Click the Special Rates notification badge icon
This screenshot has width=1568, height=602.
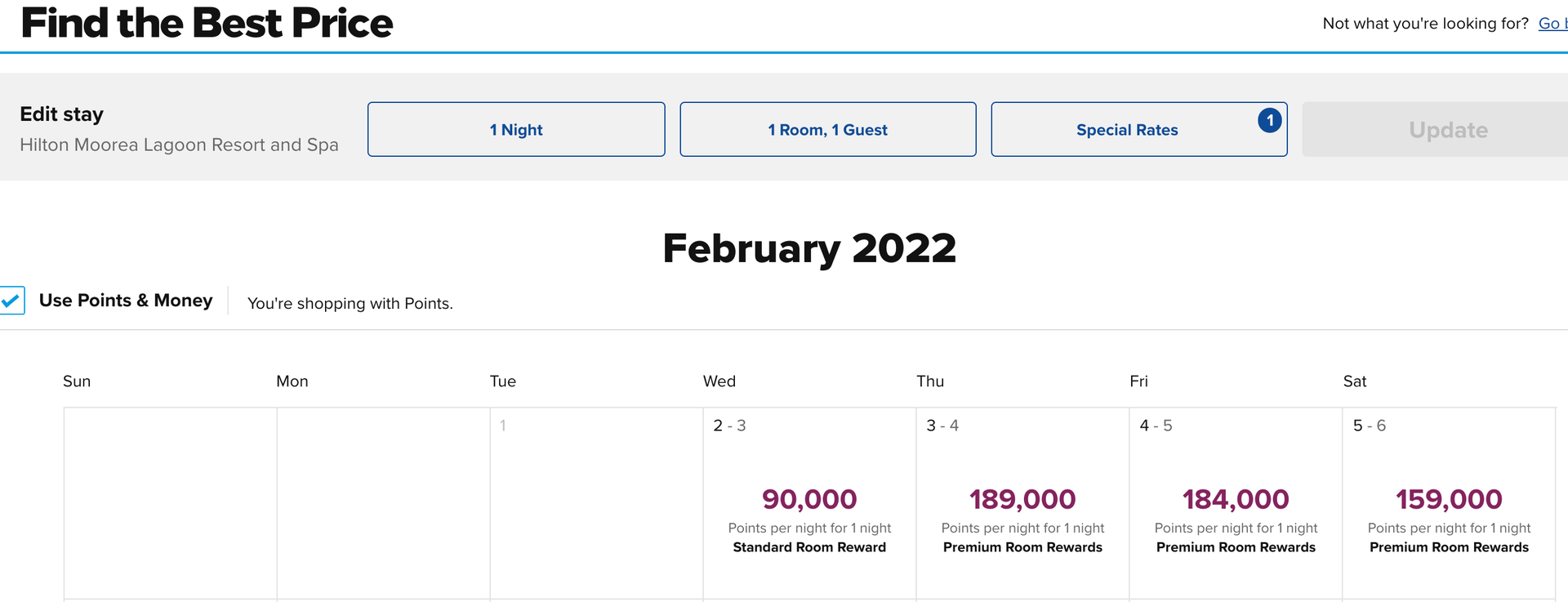pyautogui.click(x=1270, y=120)
